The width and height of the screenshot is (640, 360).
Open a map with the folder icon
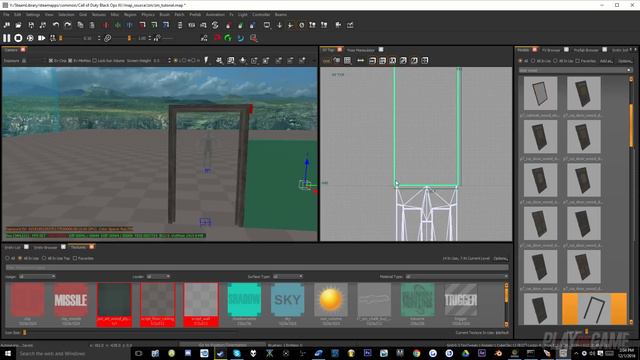pos(19,25)
